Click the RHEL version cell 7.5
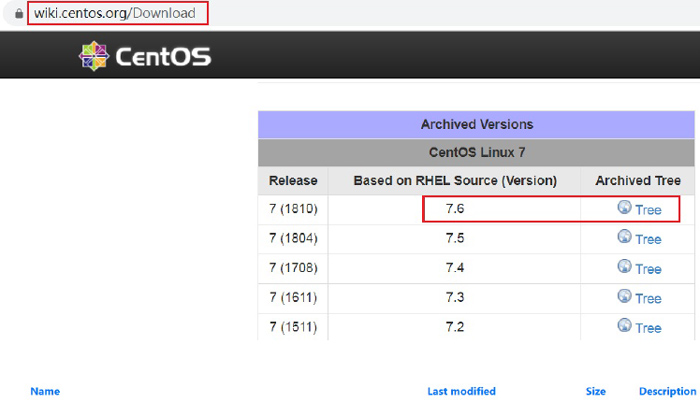700x402 pixels. click(x=454, y=239)
